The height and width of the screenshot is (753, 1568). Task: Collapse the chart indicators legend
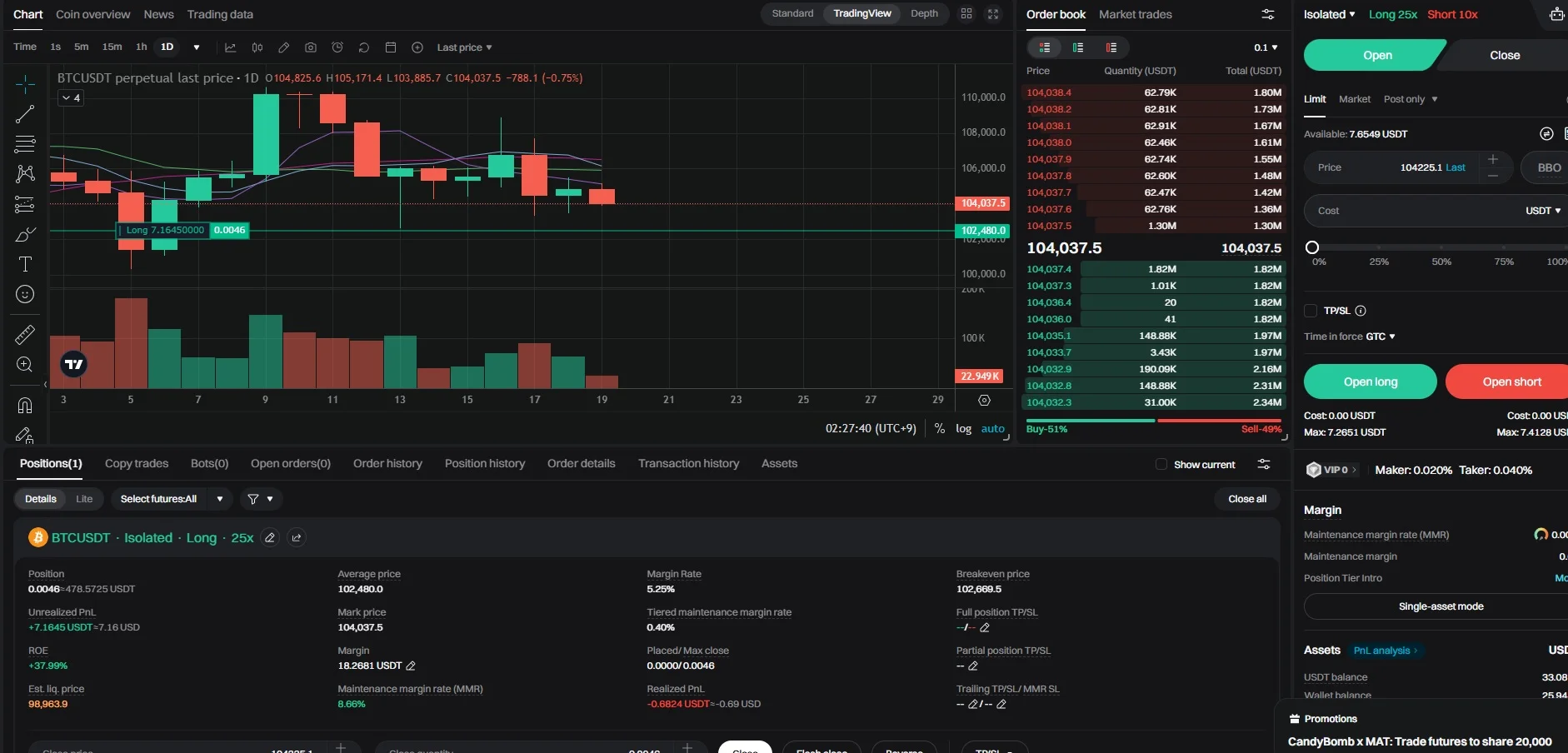[71, 98]
